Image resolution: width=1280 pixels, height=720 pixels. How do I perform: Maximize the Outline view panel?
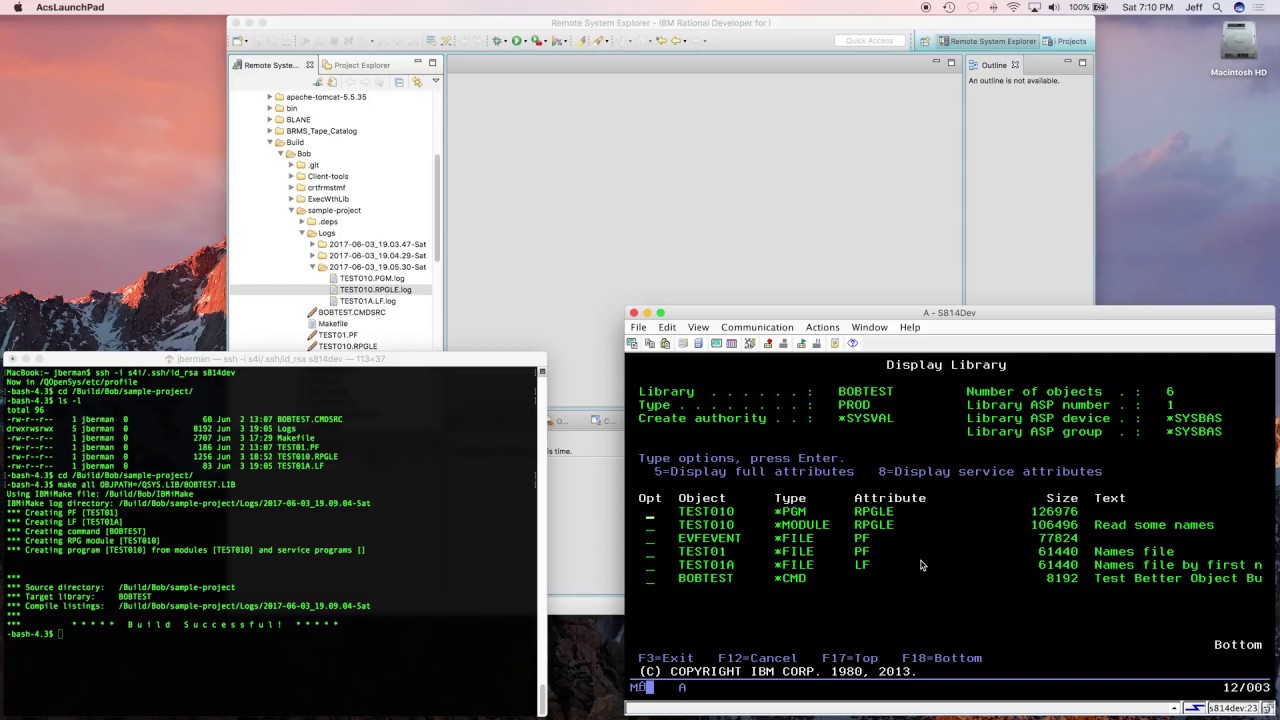click(1082, 63)
